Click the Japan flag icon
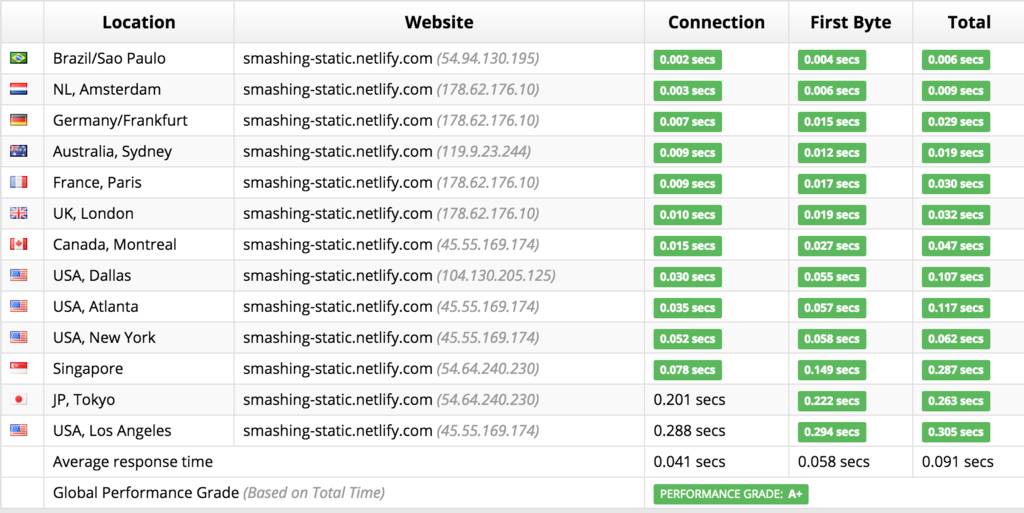This screenshot has height=513, width=1024. [x=19, y=399]
